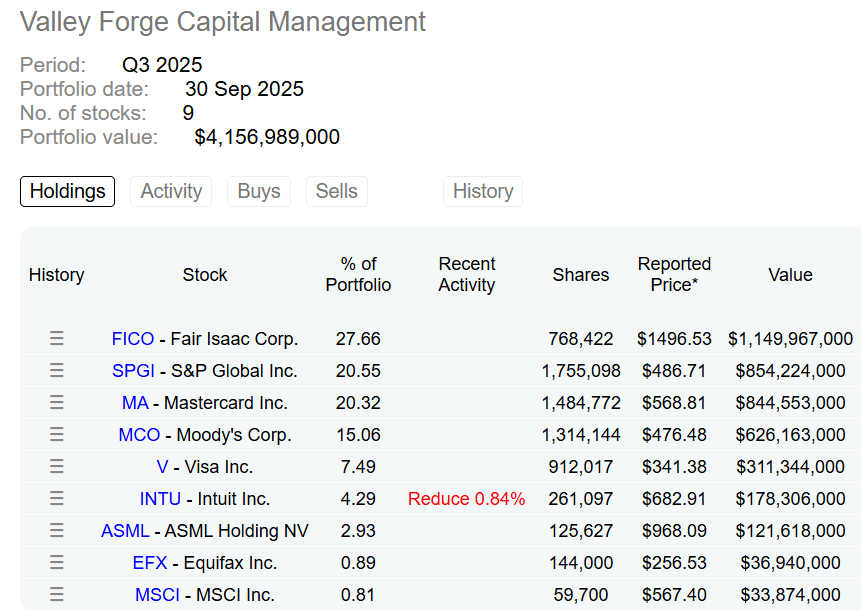Open history icon for SPGI row
The image size is (868, 616).
click(x=57, y=371)
